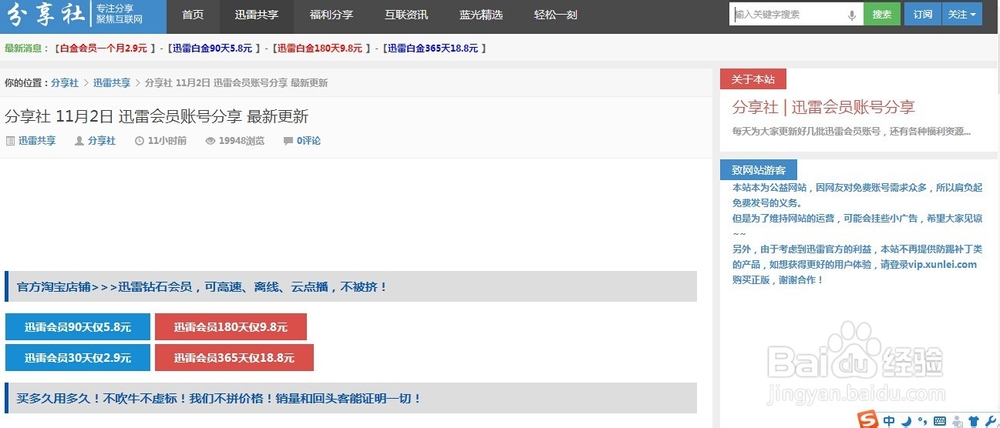Click the 关于本站 sidebar tab
The image size is (1000, 428).
click(753, 79)
